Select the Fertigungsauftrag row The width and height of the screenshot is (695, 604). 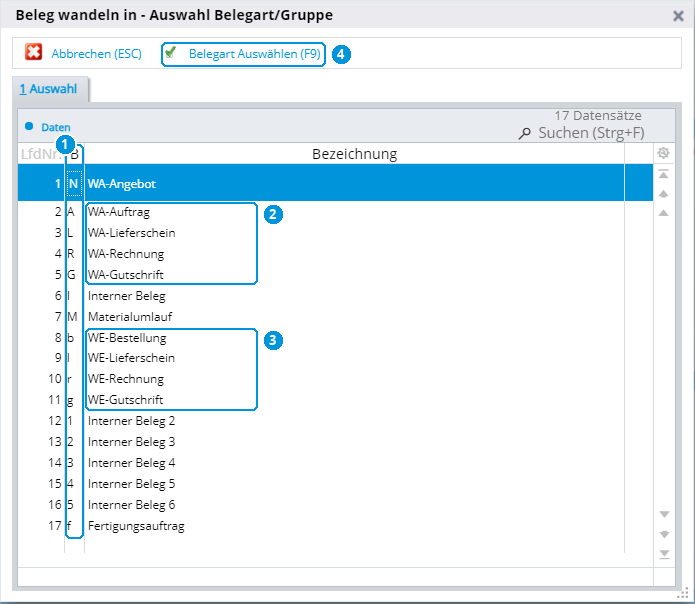click(336, 526)
